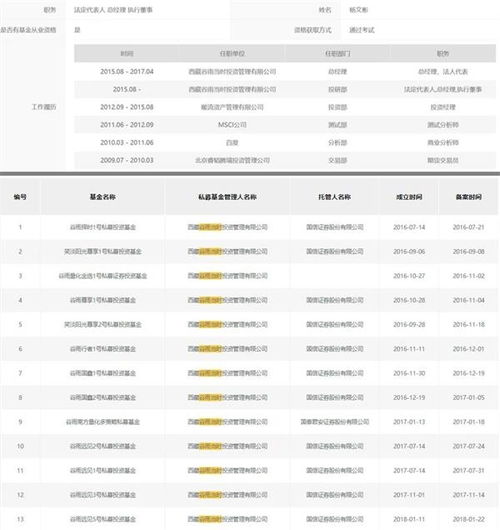
Task: Click 投资经理 in the 2012.09 row
Action: pos(443,107)
